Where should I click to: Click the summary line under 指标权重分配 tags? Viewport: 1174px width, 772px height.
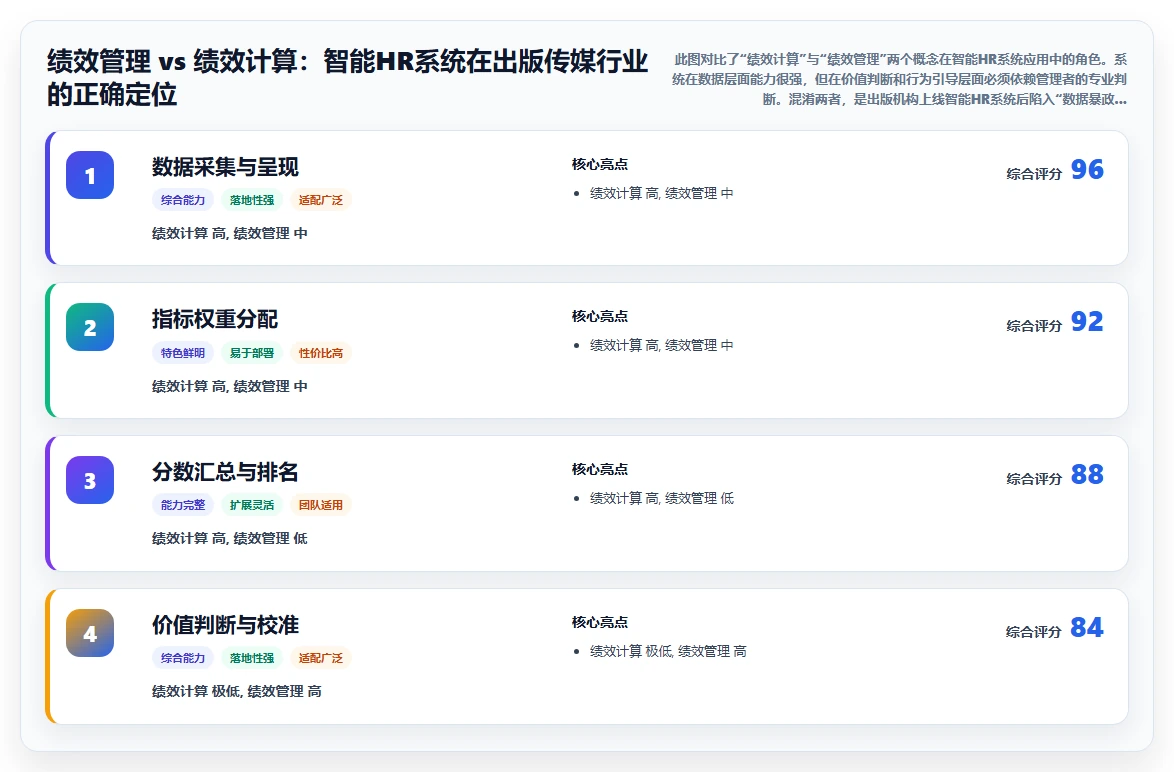(x=230, y=386)
